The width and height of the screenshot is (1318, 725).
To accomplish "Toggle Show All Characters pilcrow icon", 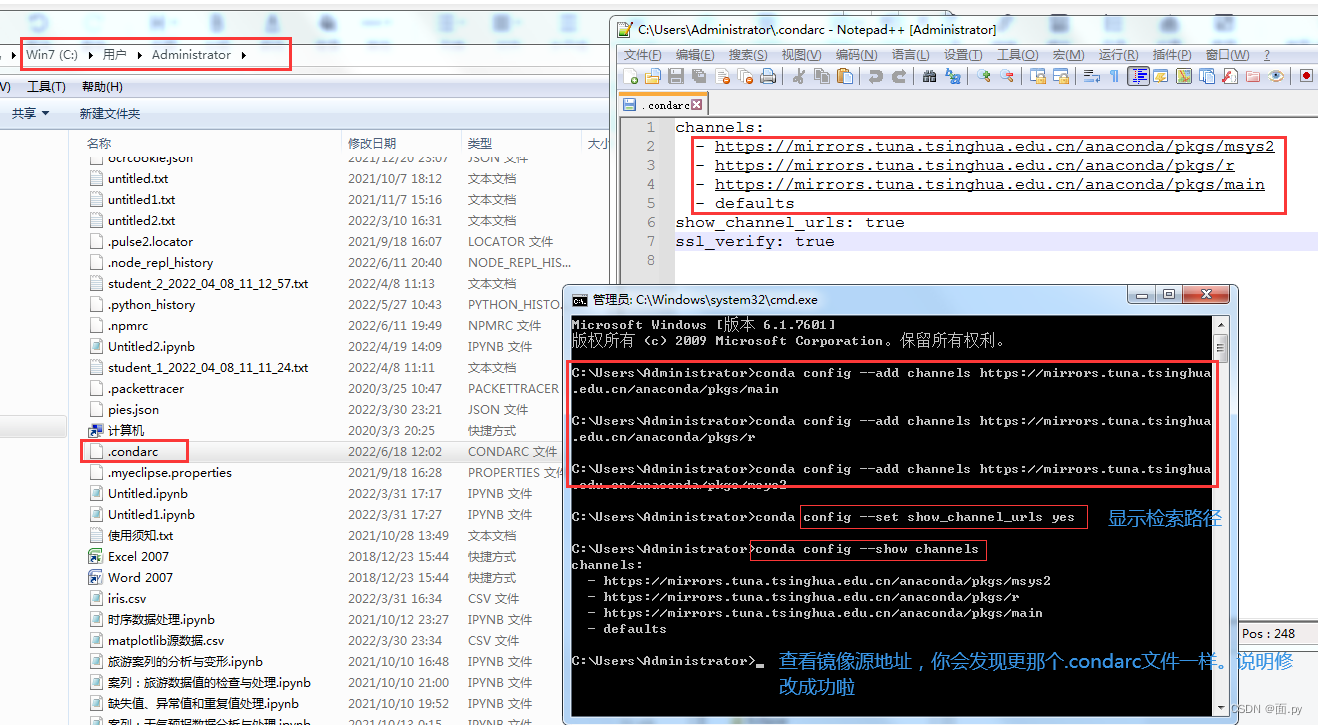I will coord(1114,76).
